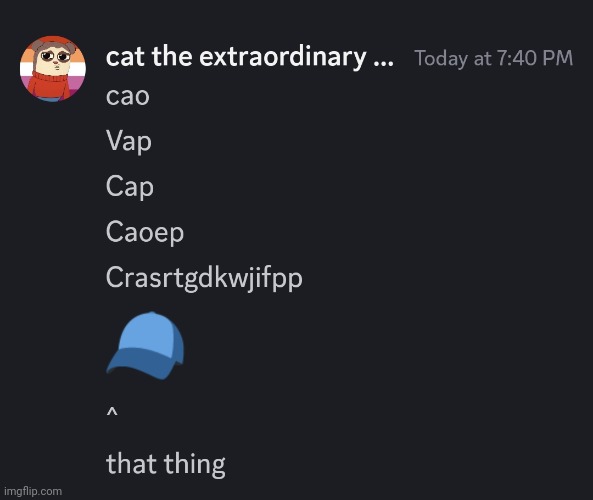Click the caret symbol message
593x500 pixels.
[112, 413]
